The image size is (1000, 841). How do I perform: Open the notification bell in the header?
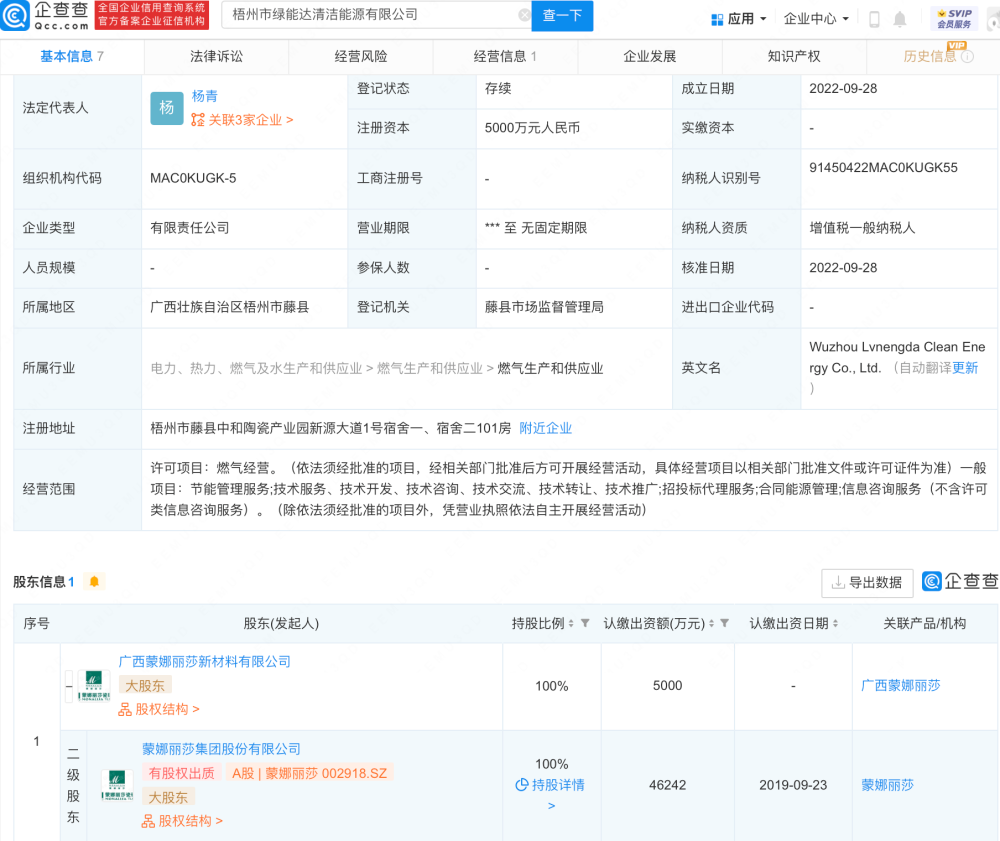[899, 19]
